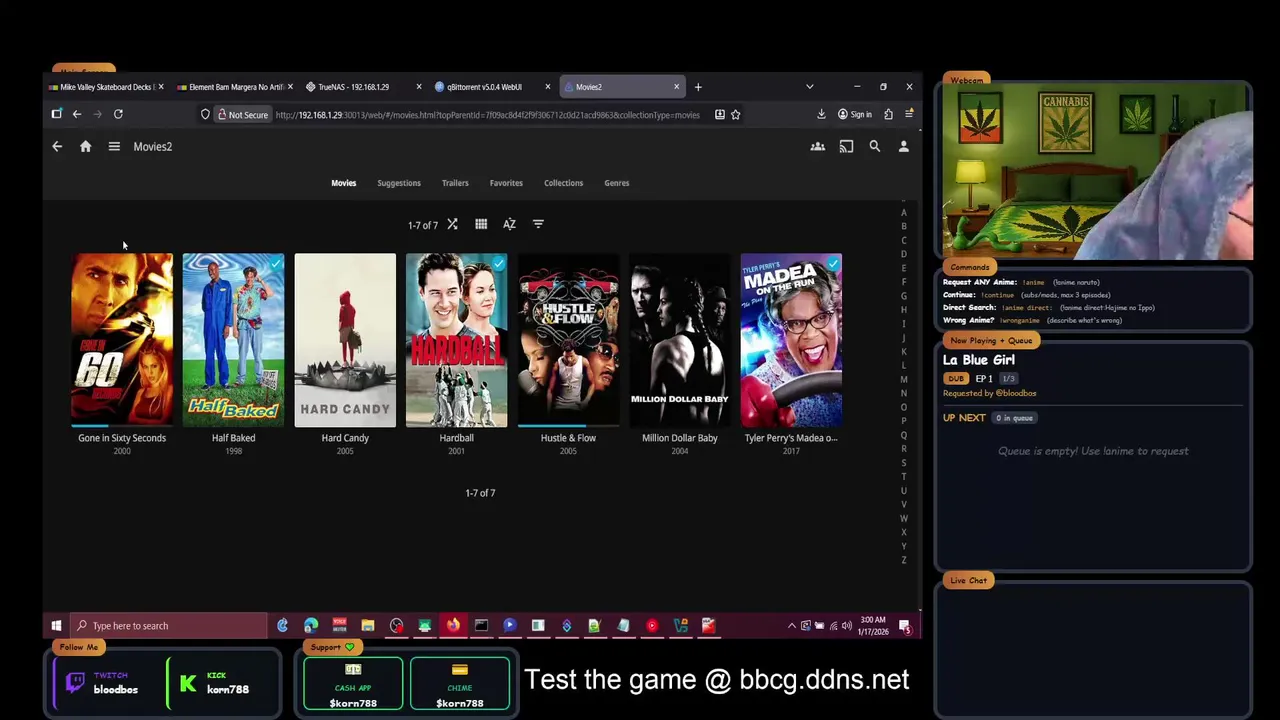Bookmark this page with the star icon
1280x720 pixels.
tap(735, 114)
